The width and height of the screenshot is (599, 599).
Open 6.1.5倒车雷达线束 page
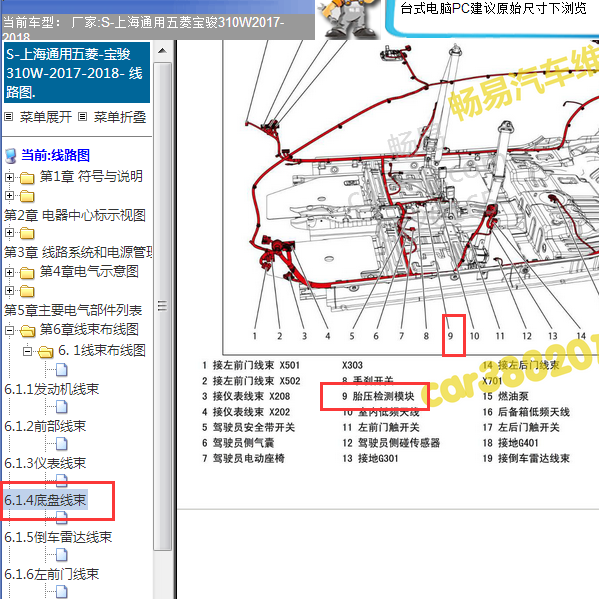[x=58, y=537]
